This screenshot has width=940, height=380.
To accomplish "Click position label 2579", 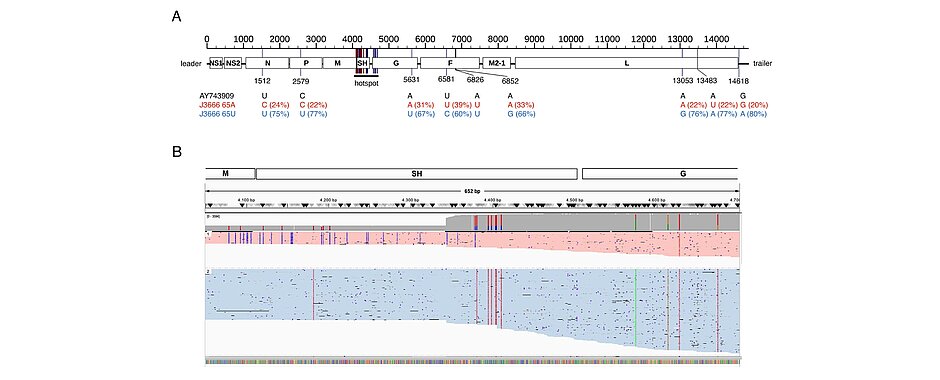I will (x=301, y=80).
